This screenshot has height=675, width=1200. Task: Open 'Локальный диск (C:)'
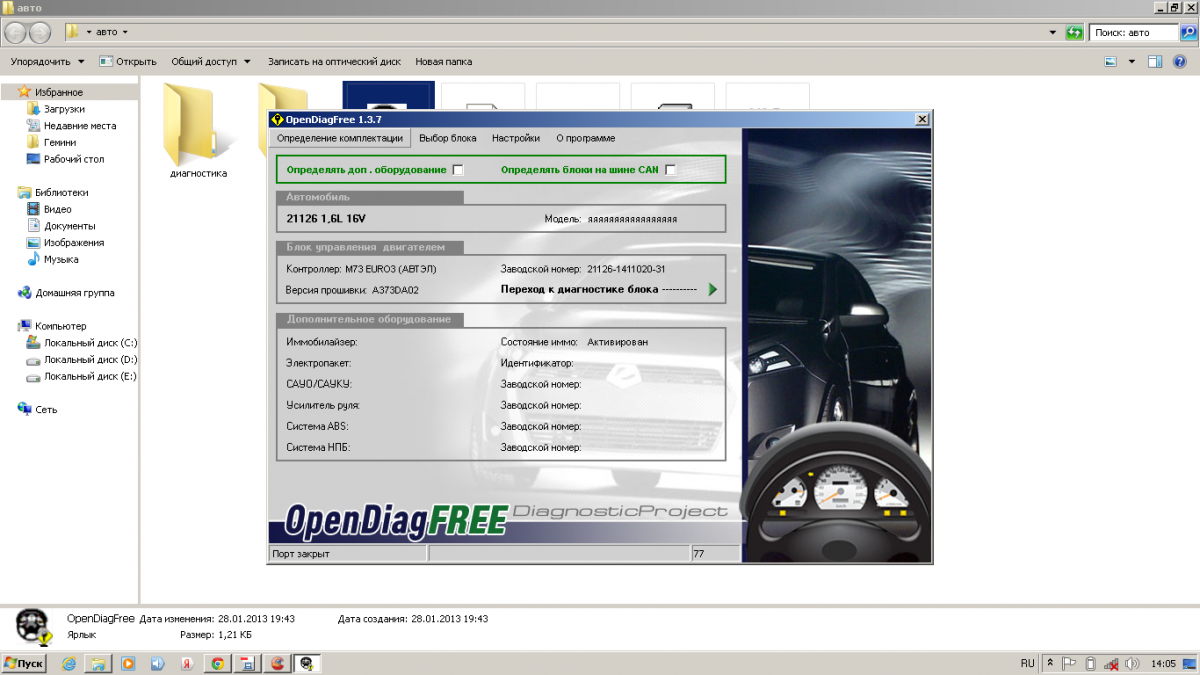click(x=90, y=343)
